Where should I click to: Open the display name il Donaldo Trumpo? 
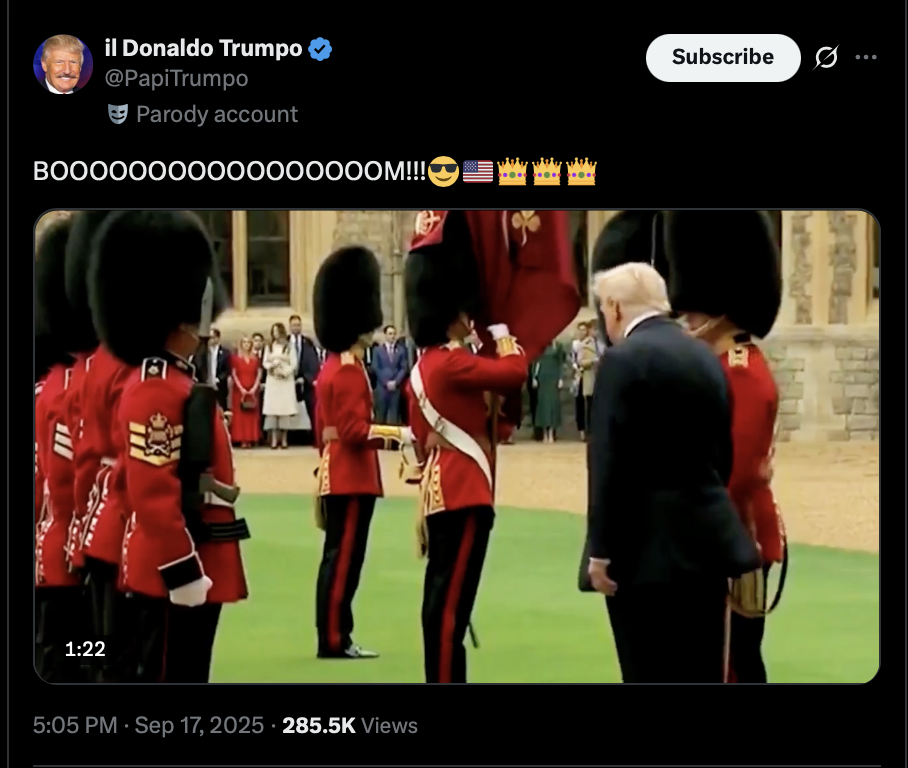pyautogui.click(x=204, y=49)
